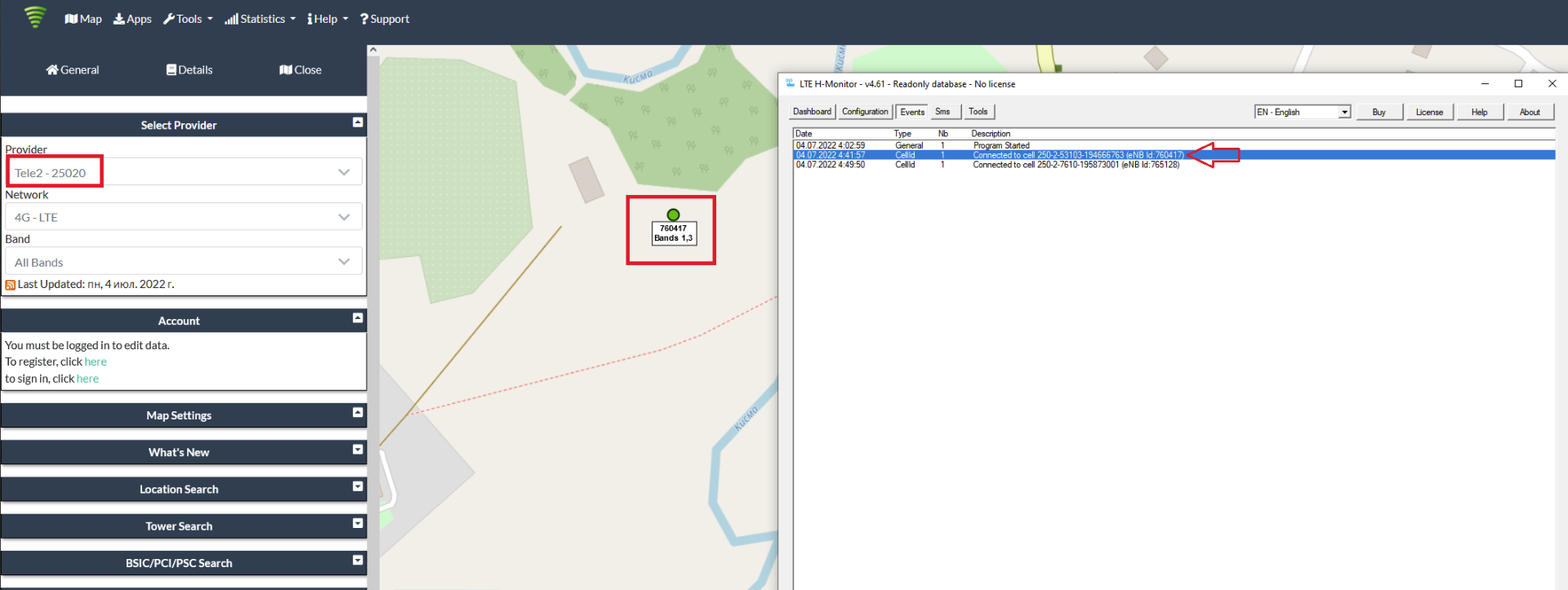This screenshot has width=1568, height=590.
Task: Click the LTE H-Monitor window title icon
Action: coord(790,83)
